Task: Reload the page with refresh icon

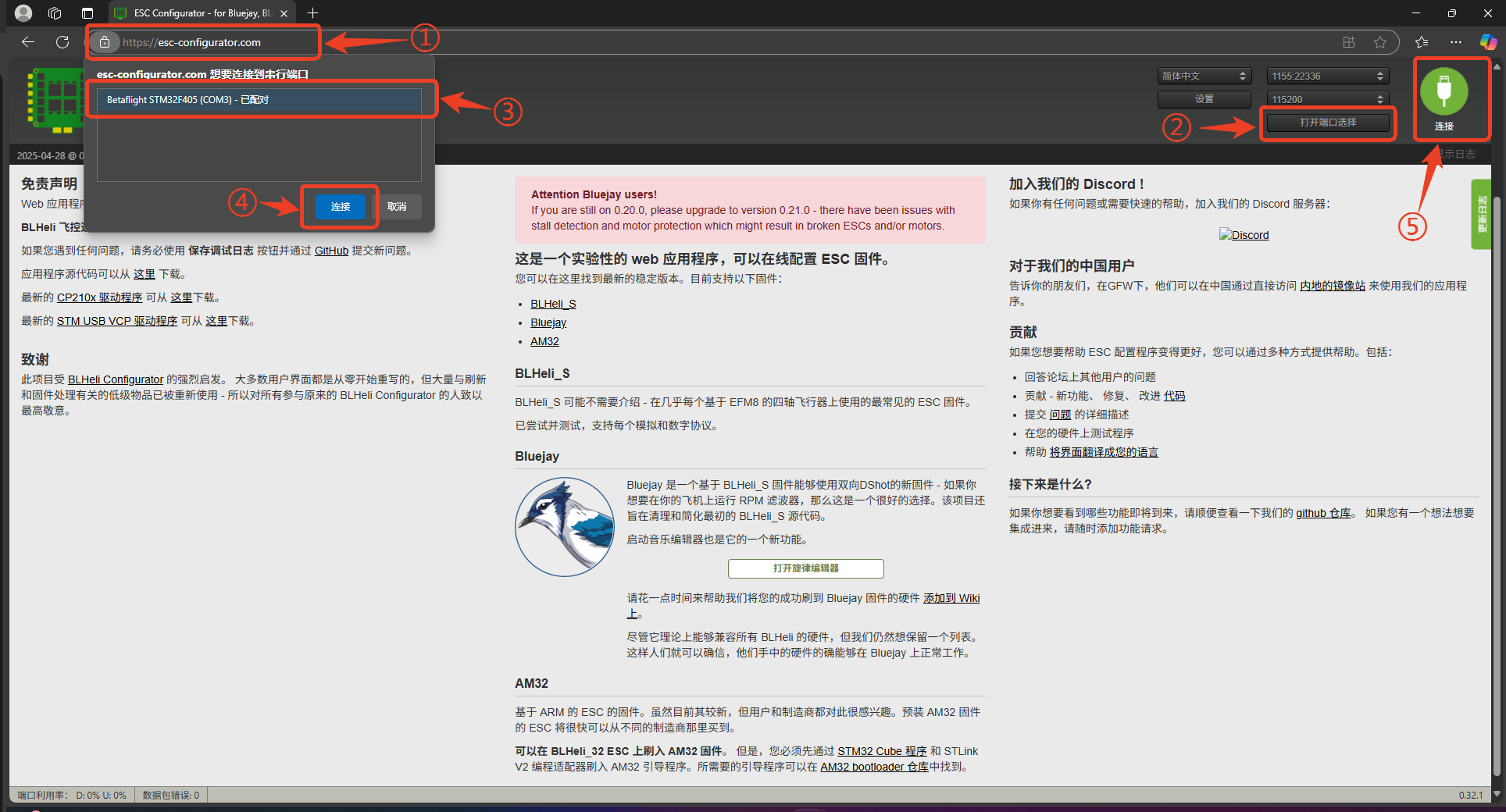Action: click(x=62, y=42)
